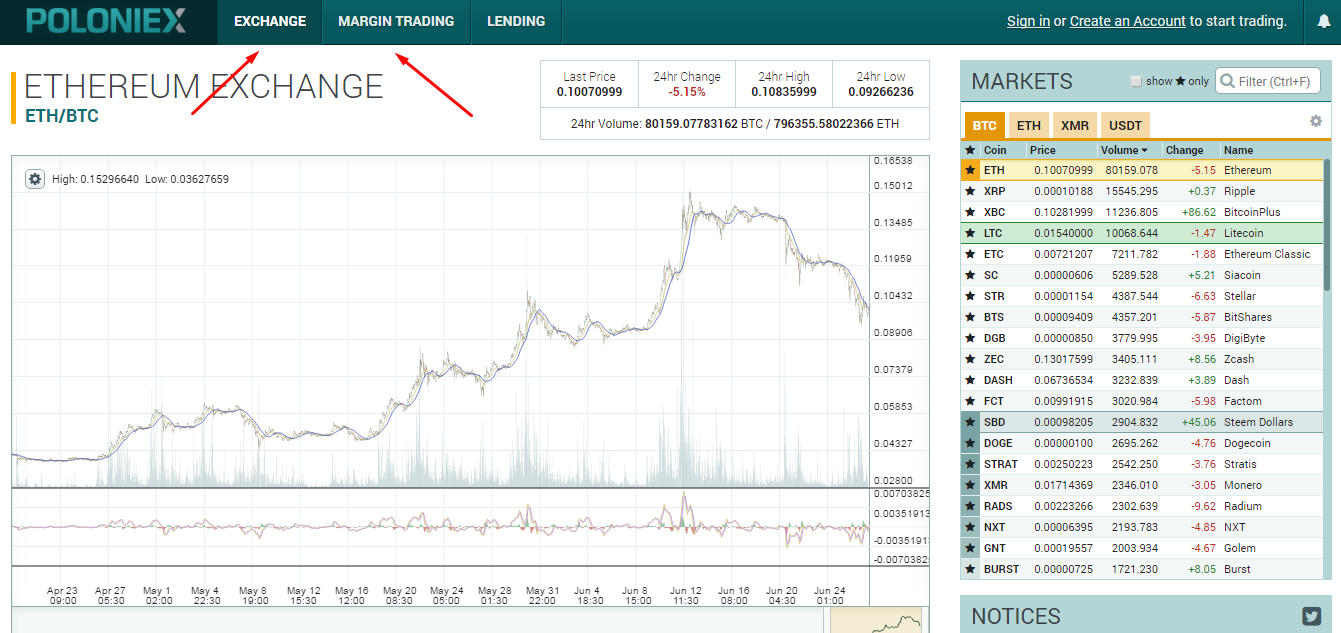1341x633 pixels.
Task: Toggle favorite star for STR row
Action: coord(970,296)
